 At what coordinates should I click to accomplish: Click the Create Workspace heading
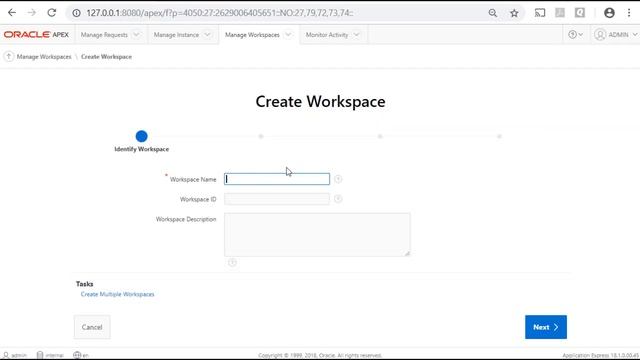tap(320, 102)
